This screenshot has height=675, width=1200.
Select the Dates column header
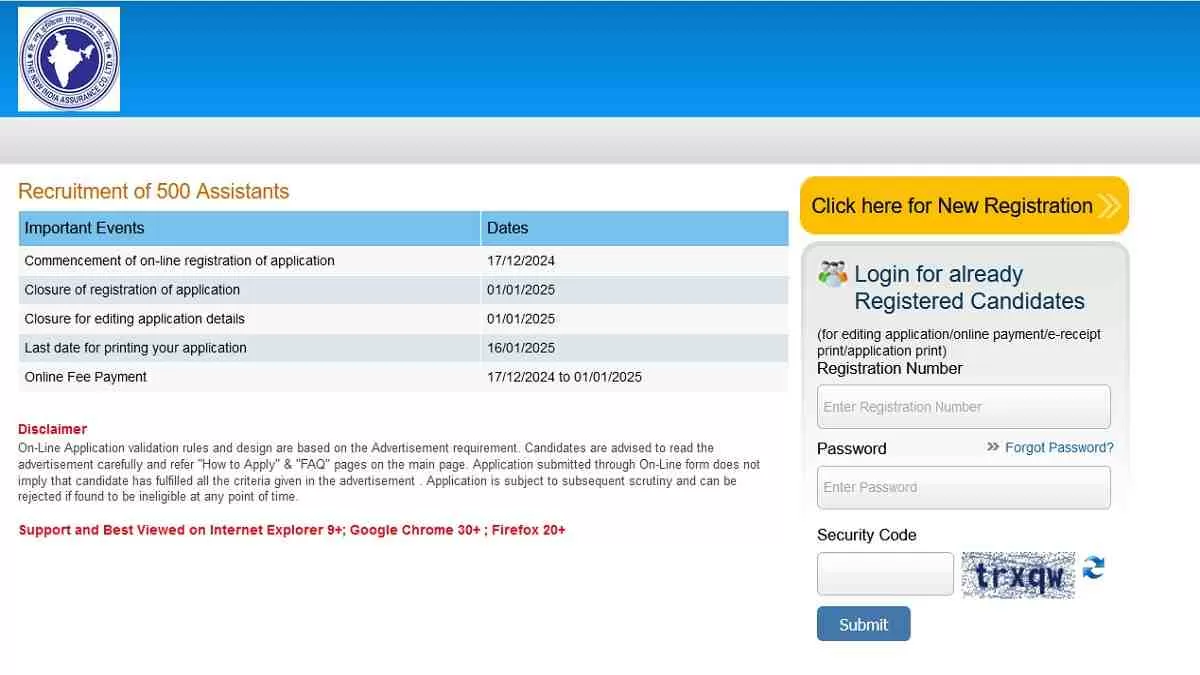[507, 228]
